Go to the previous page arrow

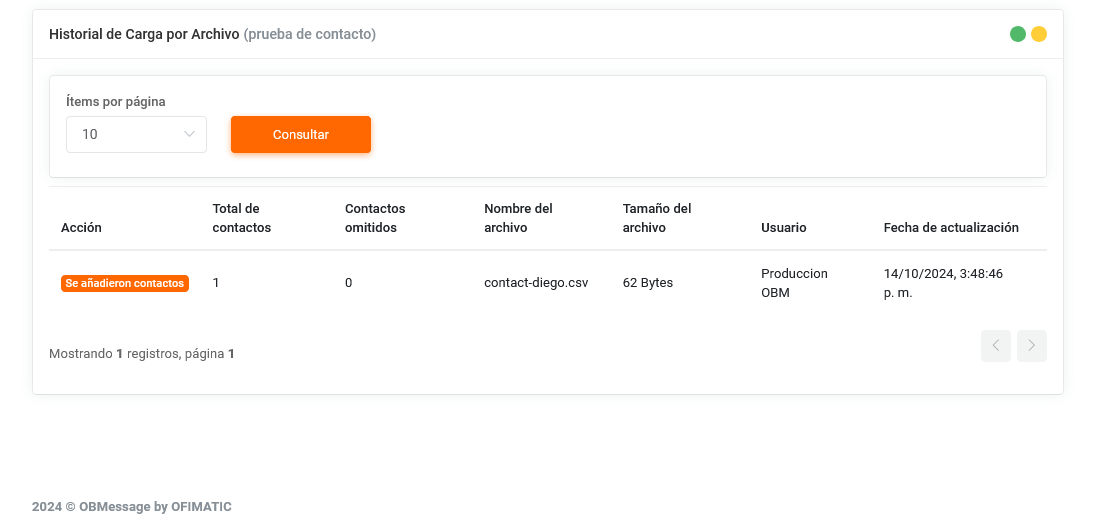pyautogui.click(x=995, y=346)
